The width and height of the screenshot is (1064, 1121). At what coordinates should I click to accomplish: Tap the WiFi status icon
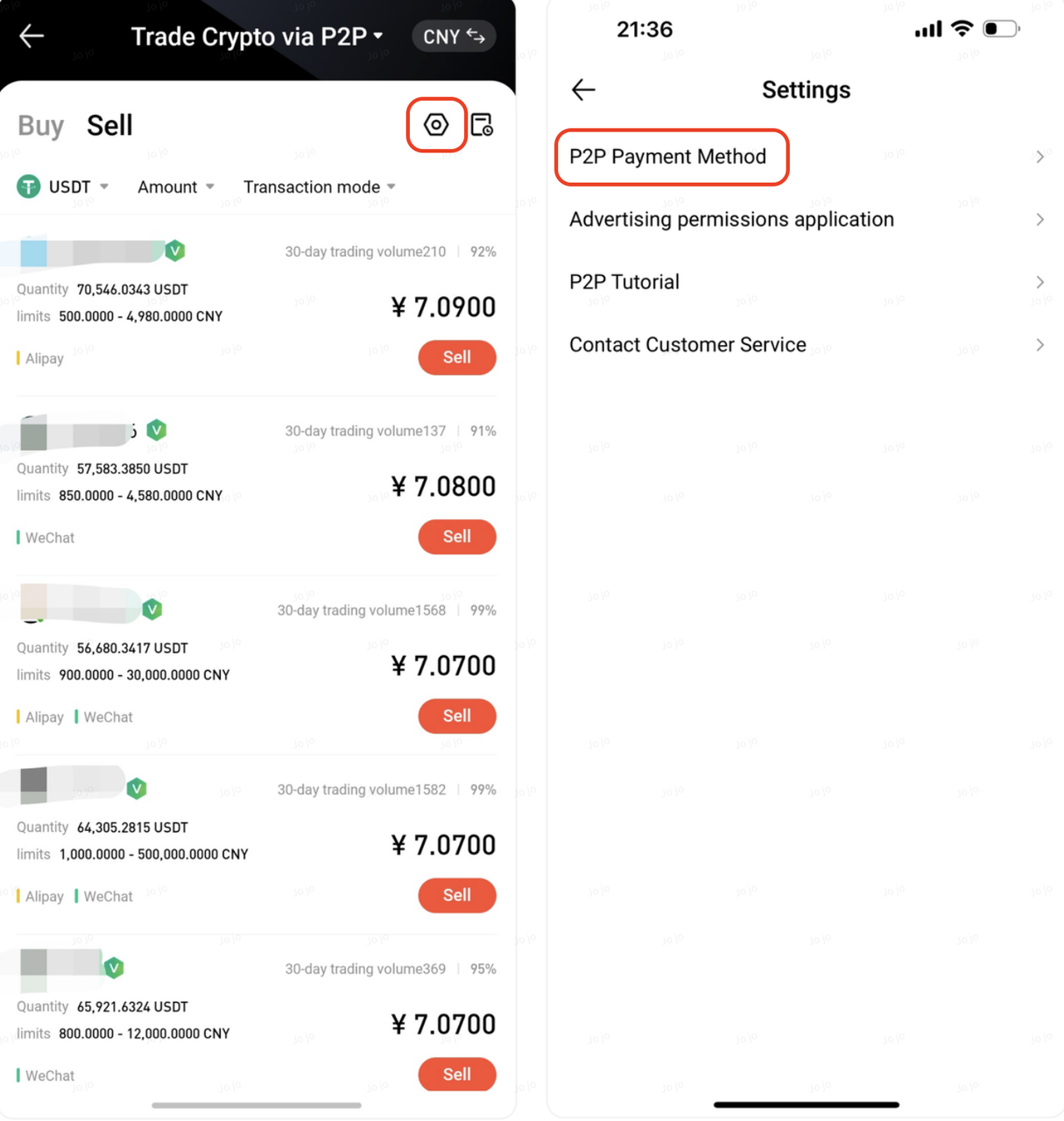point(962,29)
